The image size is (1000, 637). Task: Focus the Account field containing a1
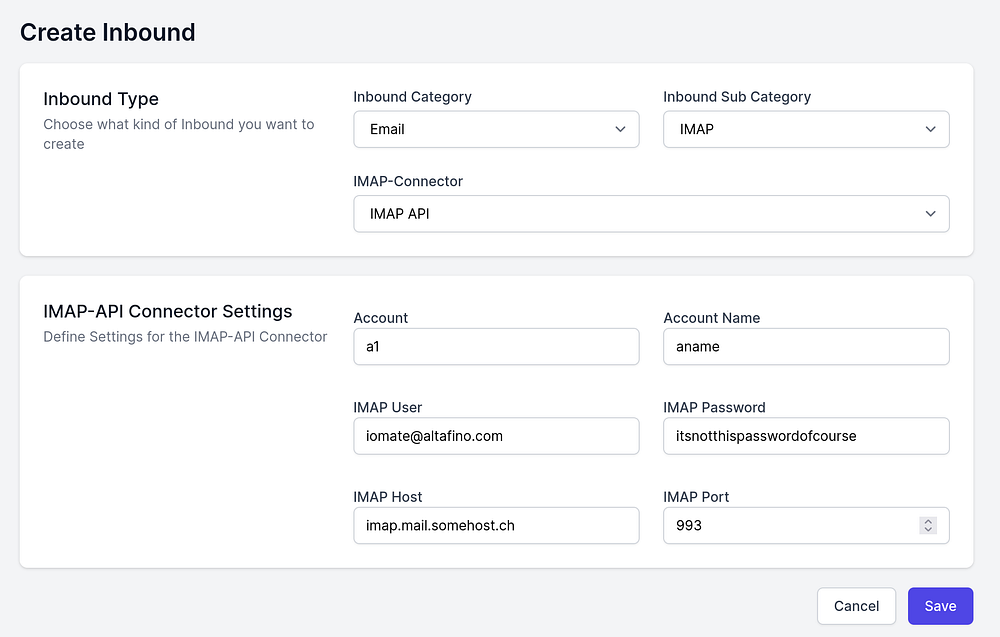(496, 346)
